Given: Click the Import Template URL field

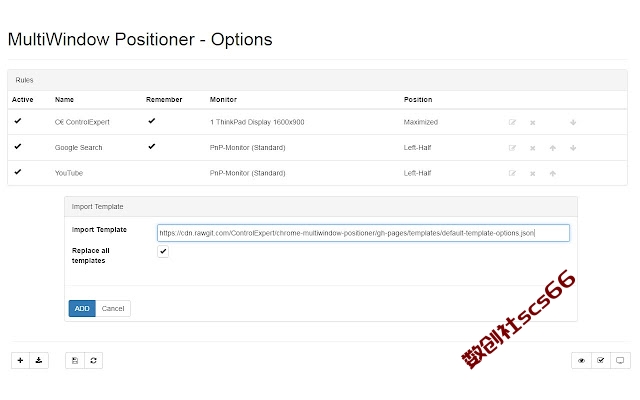Looking at the screenshot, I should pyautogui.click(x=363, y=233).
